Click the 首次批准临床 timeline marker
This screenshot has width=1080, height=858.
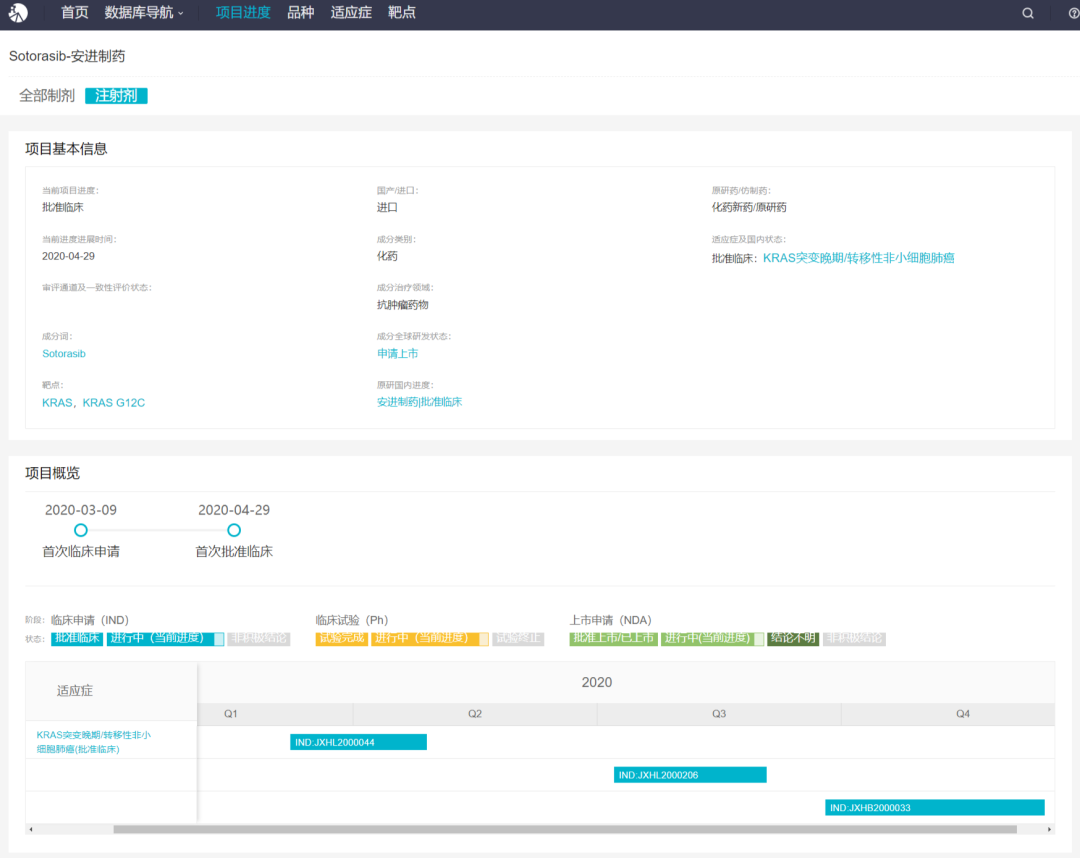[234, 530]
